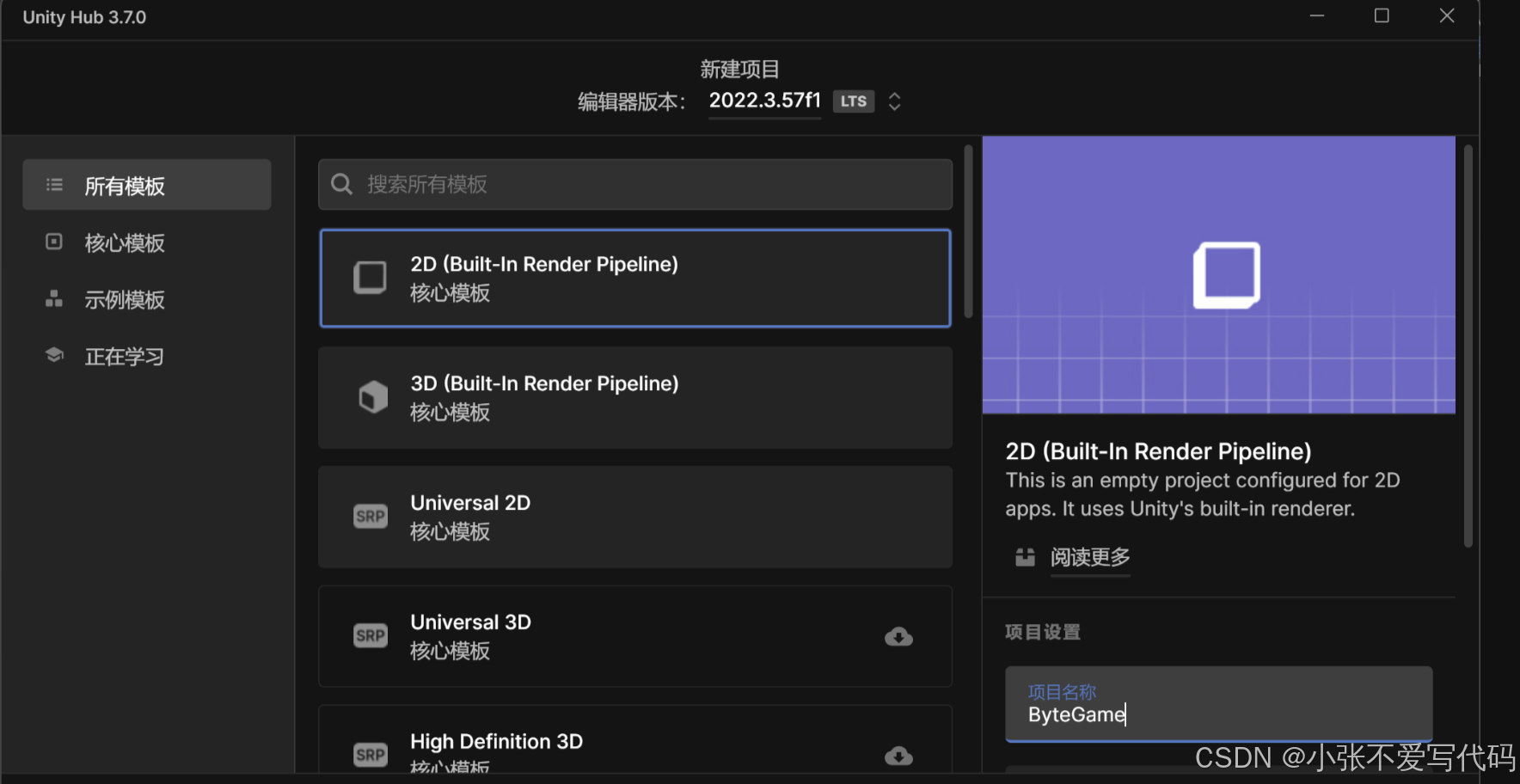Click the 2D template preview thumbnail

click(x=1219, y=274)
